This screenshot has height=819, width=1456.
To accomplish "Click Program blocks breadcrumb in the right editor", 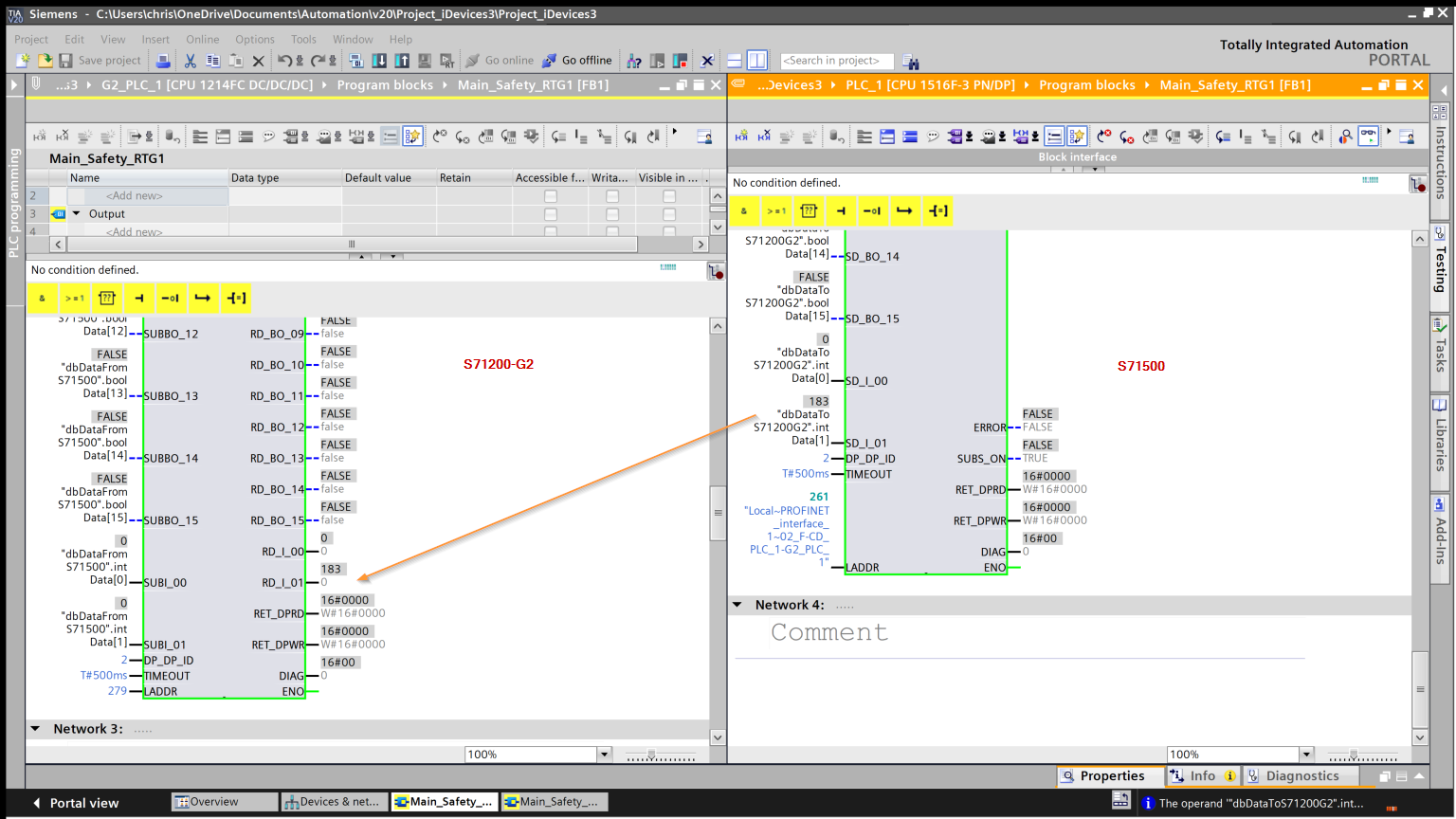I will click(x=1086, y=85).
